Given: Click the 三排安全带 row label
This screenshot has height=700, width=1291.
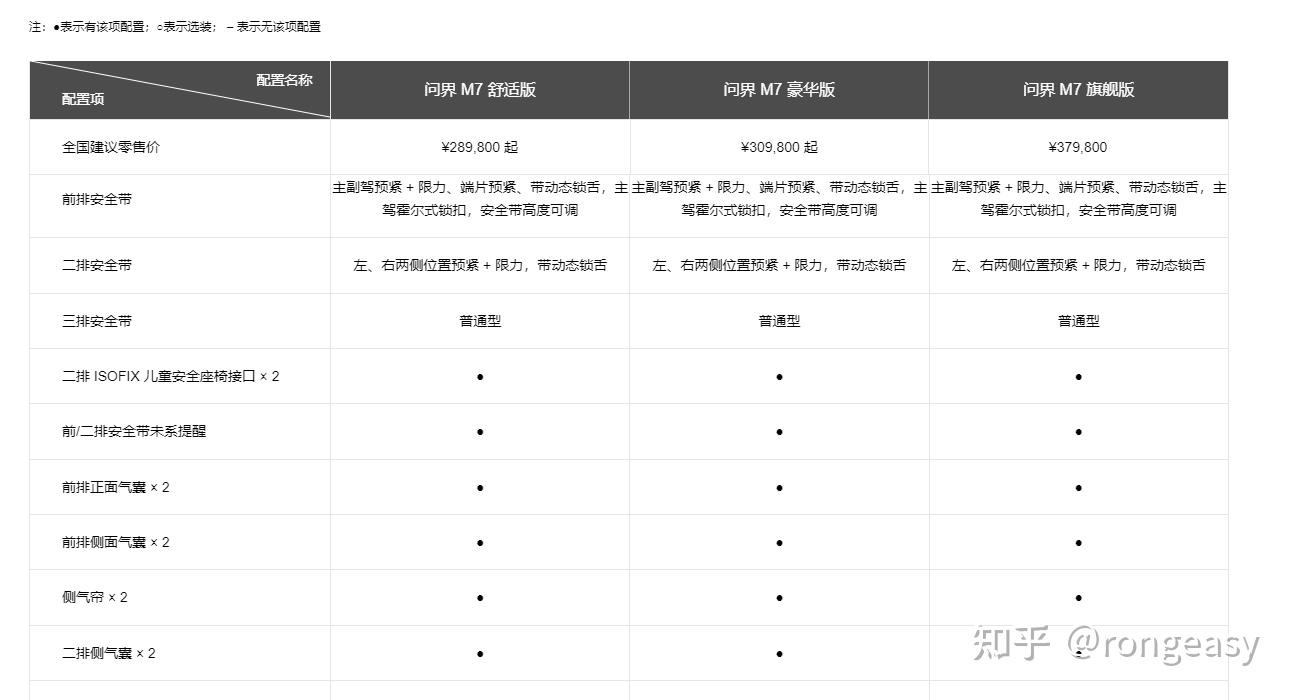Looking at the screenshot, I should (x=97, y=321).
